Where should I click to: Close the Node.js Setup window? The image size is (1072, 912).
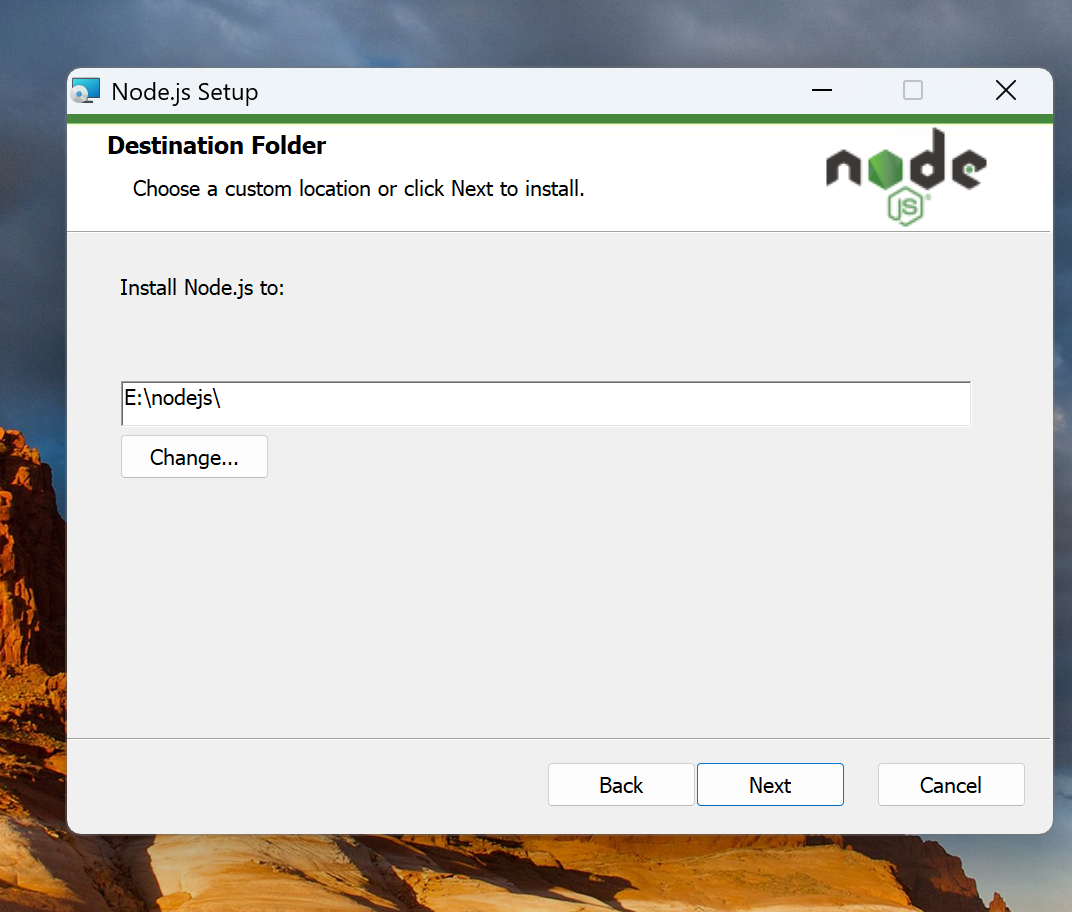(1006, 90)
